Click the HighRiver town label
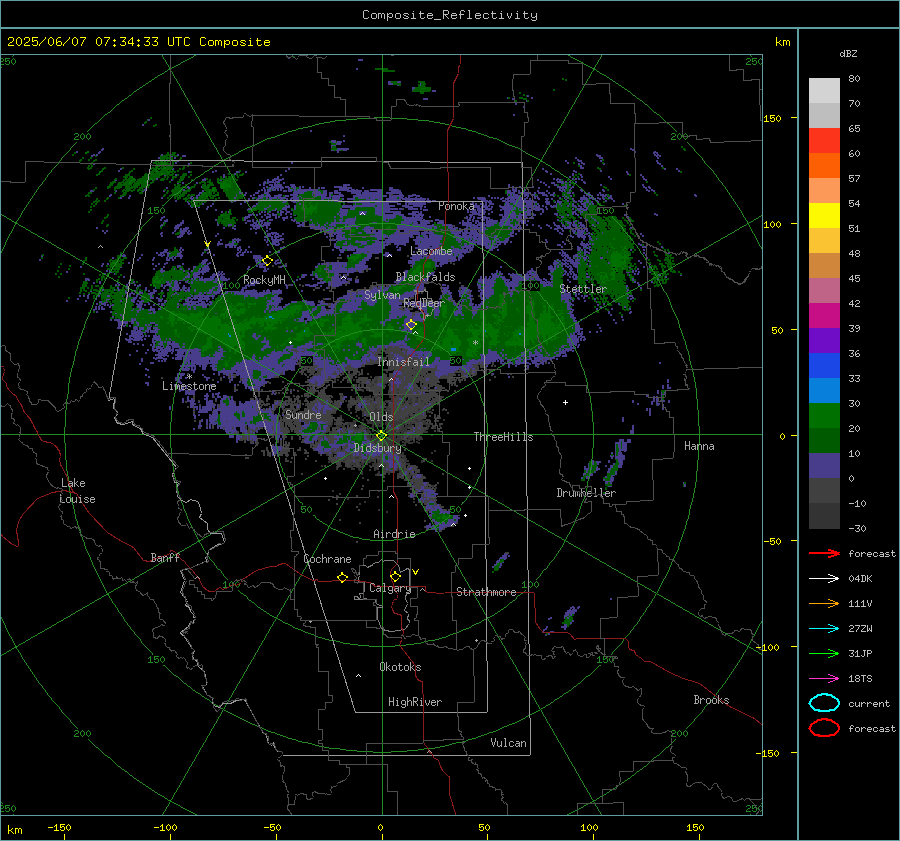 pos(415,702)
